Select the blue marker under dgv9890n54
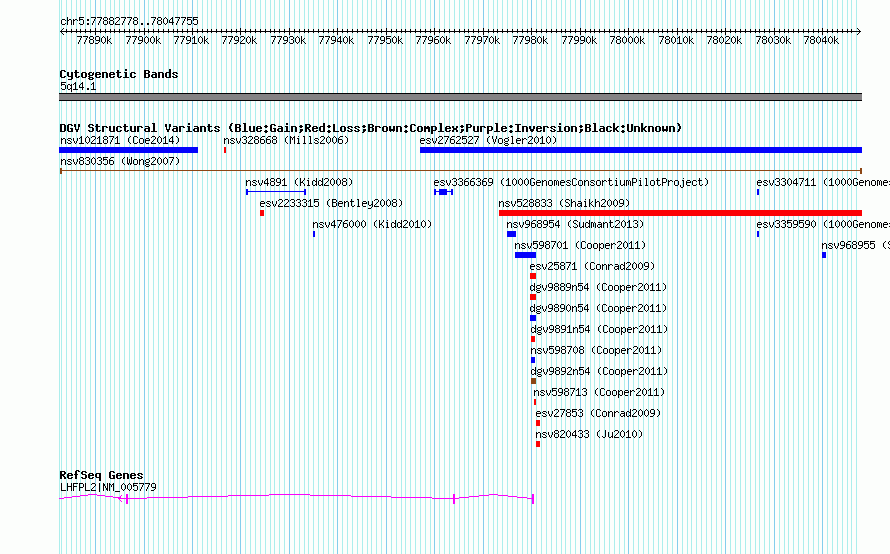Screen dimensions: 890x554 (533, 318)
